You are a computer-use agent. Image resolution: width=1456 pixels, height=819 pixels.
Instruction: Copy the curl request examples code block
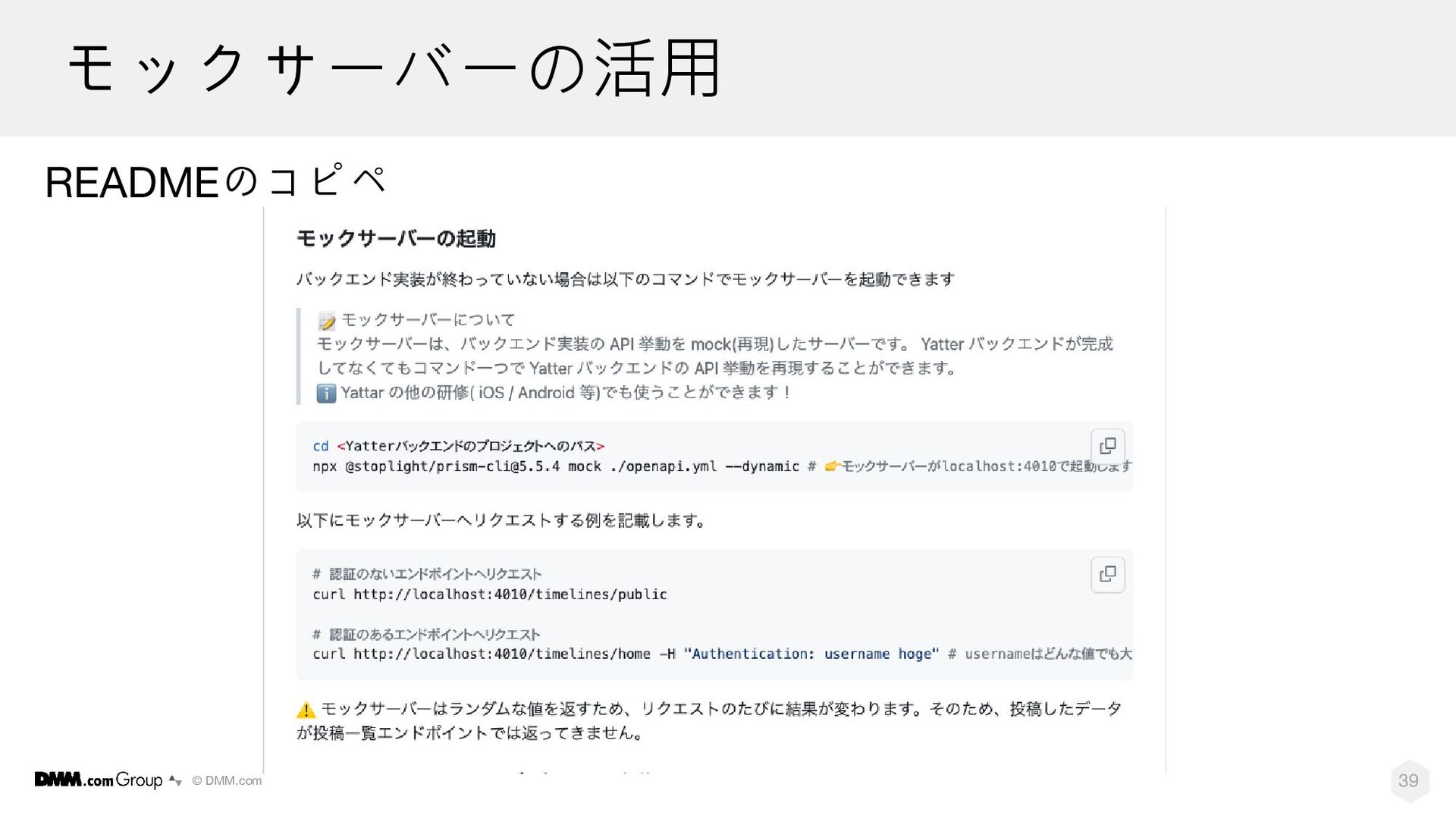click(x=1107, y=574)
